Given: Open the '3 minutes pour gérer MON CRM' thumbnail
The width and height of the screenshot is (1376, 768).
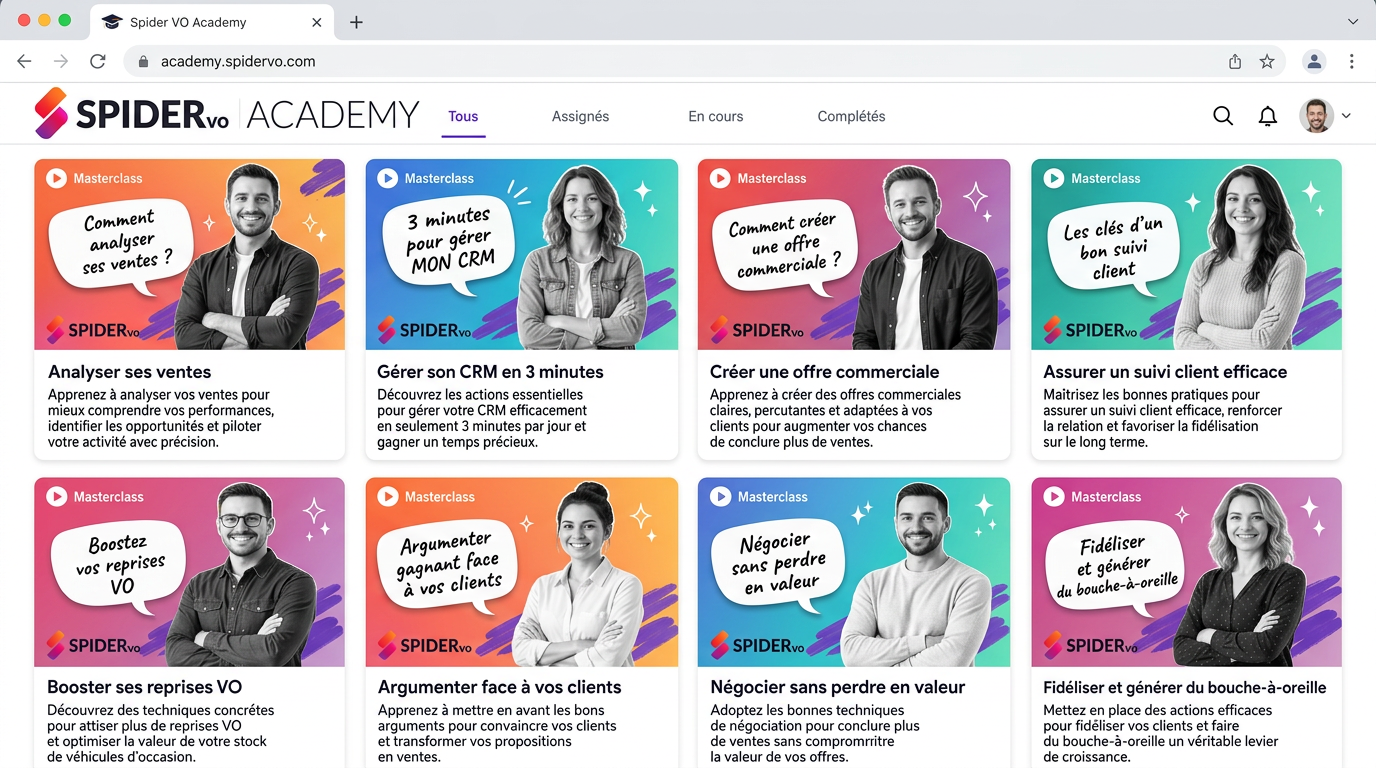Looking at the screenshot, I should tap(521, 254).
